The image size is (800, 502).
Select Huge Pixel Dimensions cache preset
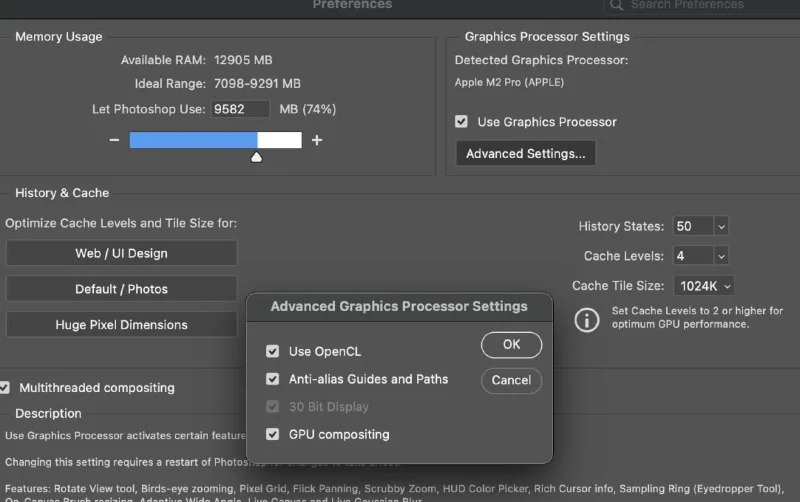(x=121, y=325)
